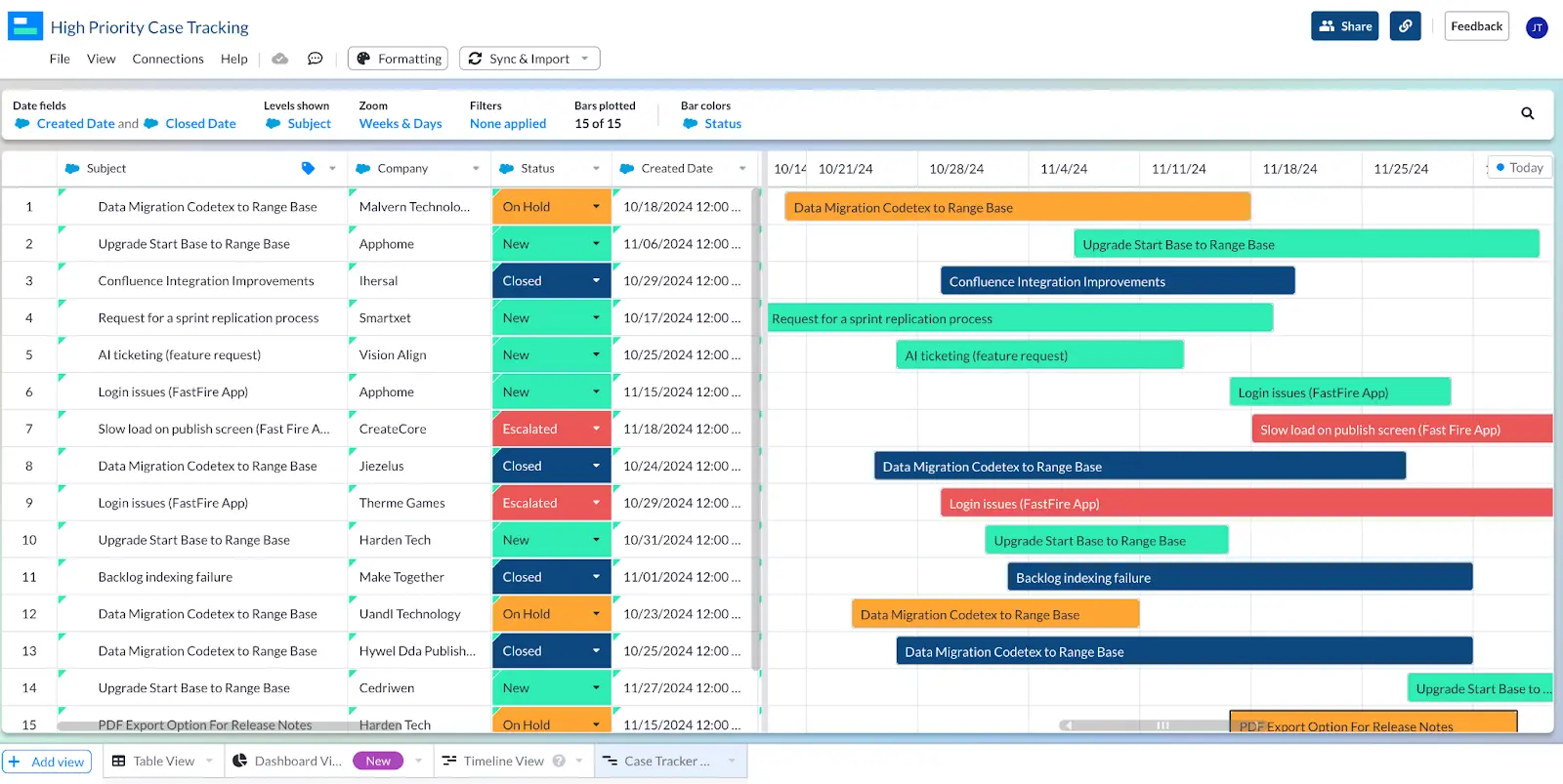1563x784 pixels.
Task: Click the Add view button
Action: click(x=47, y=762)
